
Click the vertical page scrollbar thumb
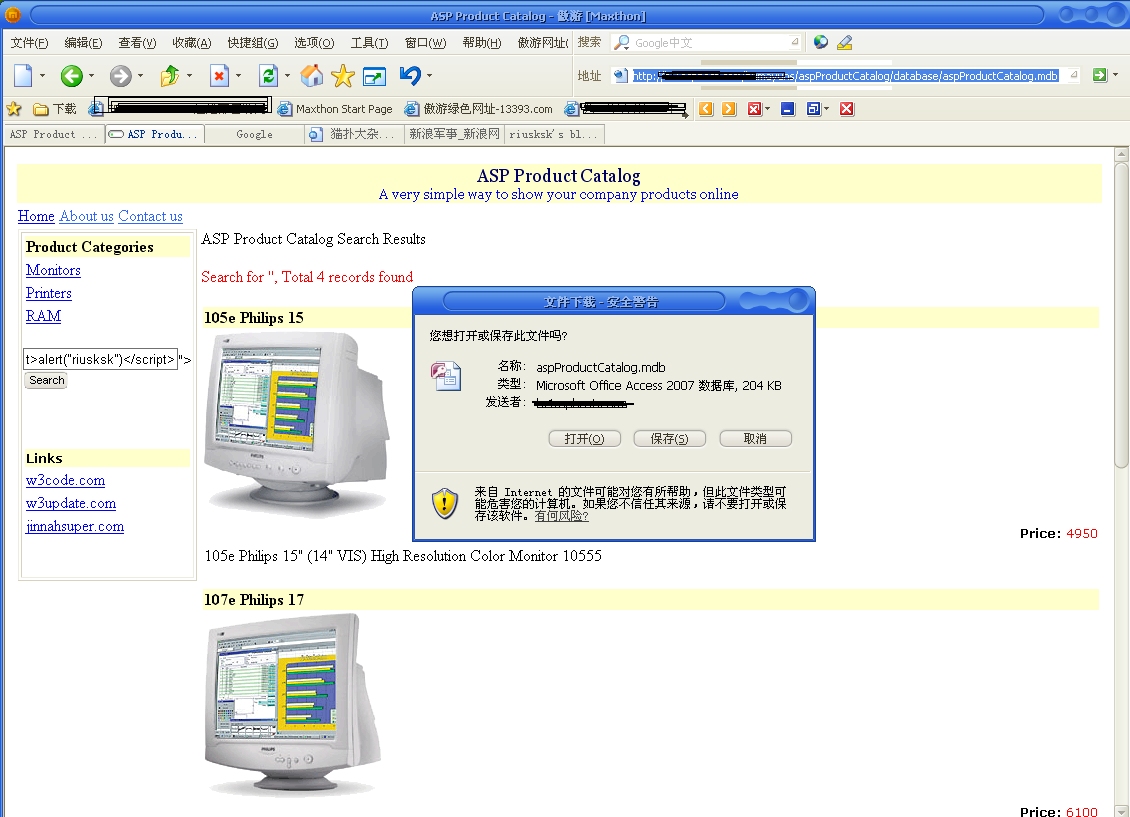(1121, 315)
